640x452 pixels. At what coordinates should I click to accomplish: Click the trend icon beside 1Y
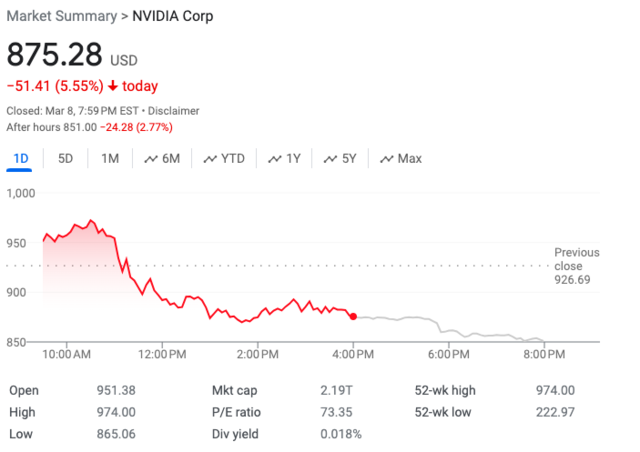(275, 159)
